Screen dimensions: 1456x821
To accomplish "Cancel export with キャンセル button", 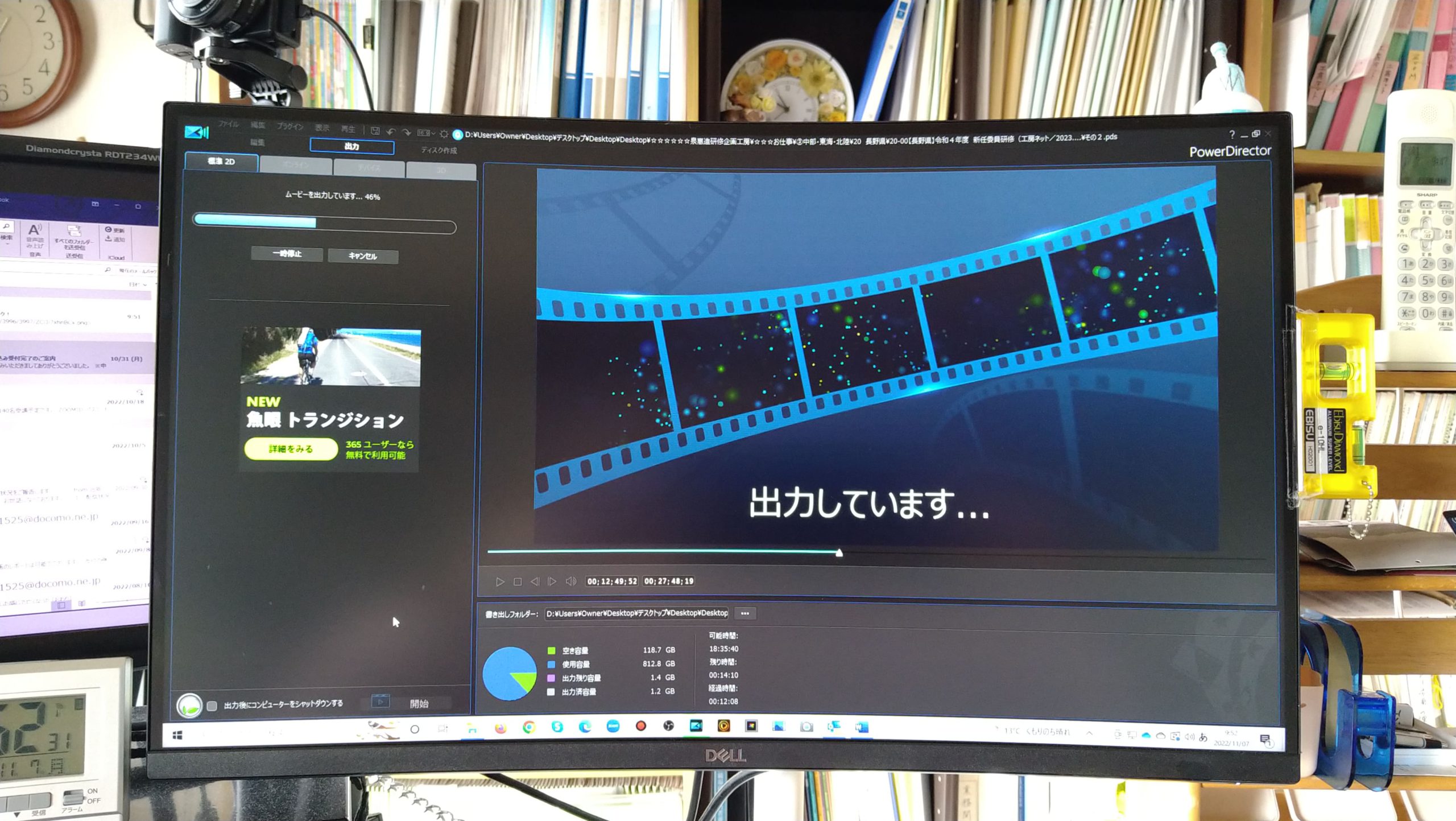I will pos(363,256).
